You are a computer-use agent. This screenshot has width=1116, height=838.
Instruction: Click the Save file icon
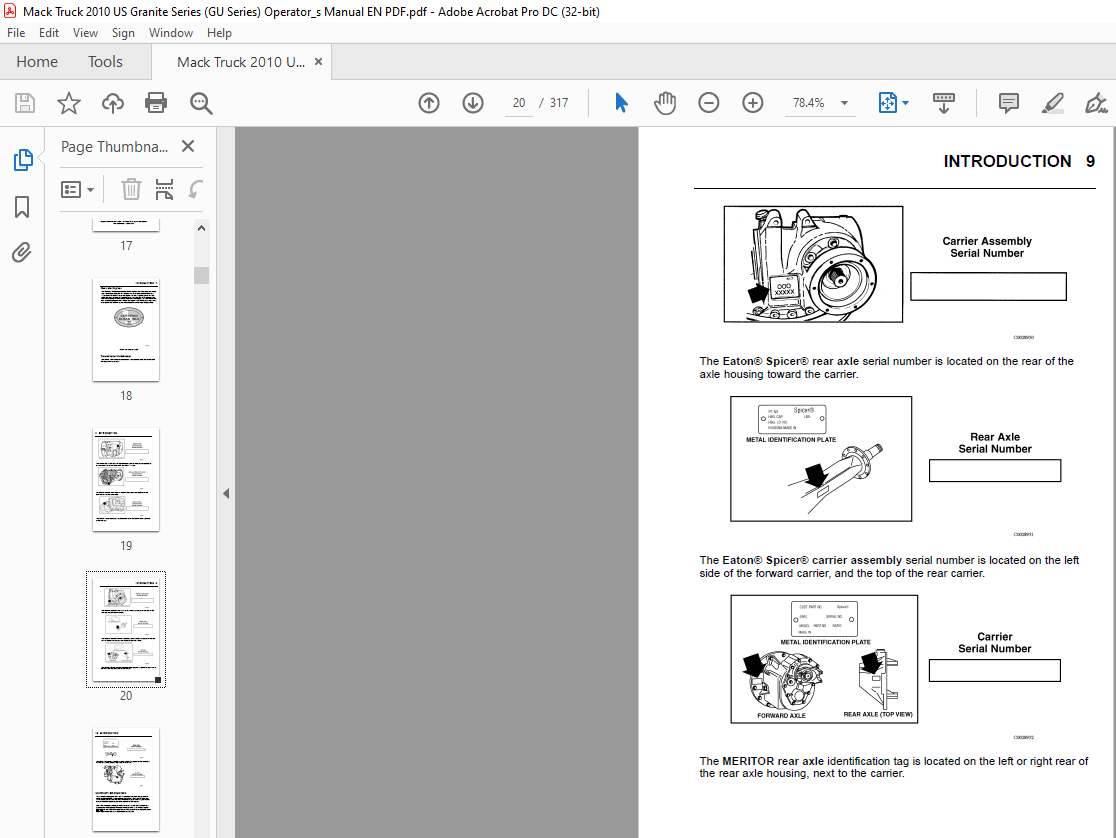(x=25, y=103)
